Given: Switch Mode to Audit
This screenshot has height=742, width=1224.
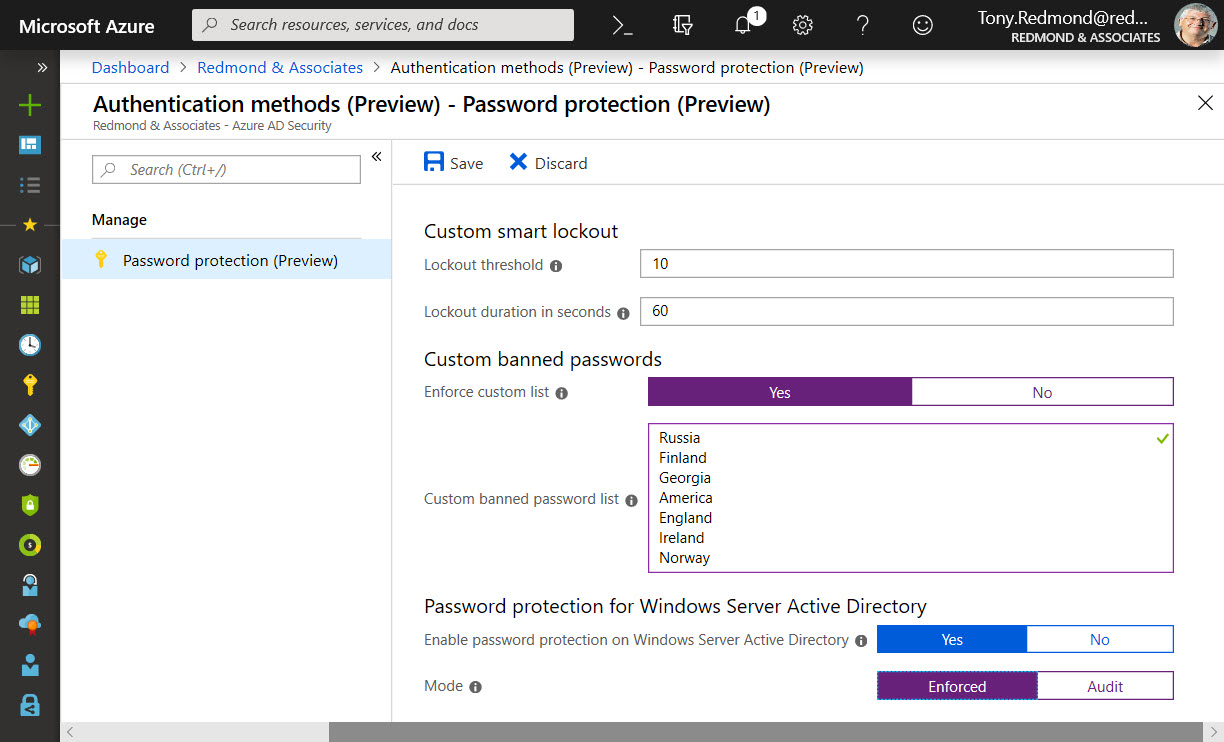Looking at the screenshot, I should tap(1105, 686).
